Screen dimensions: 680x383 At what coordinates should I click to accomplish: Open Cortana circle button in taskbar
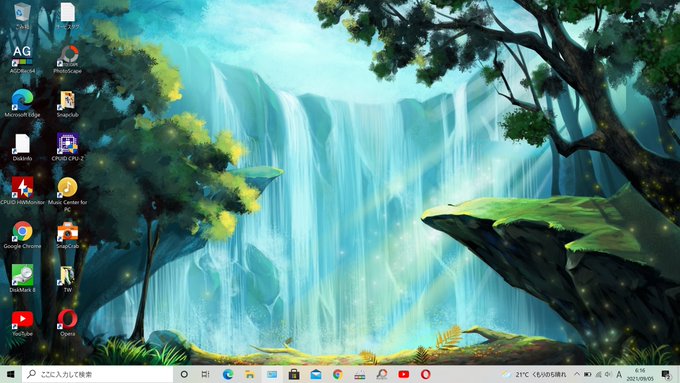[x=184, y=374]
